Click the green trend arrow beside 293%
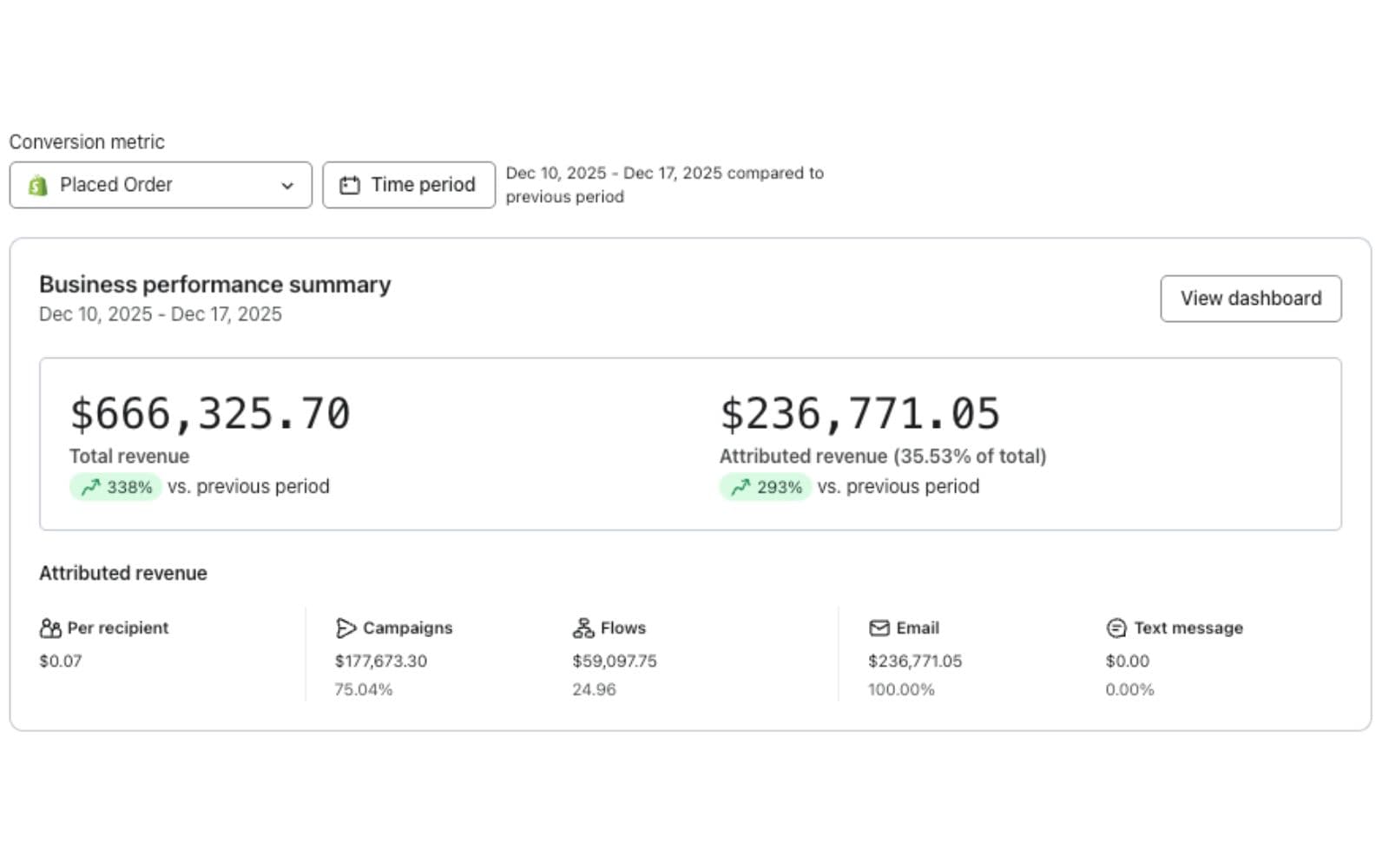The image size is (1389, 868). tap(740, 487)
